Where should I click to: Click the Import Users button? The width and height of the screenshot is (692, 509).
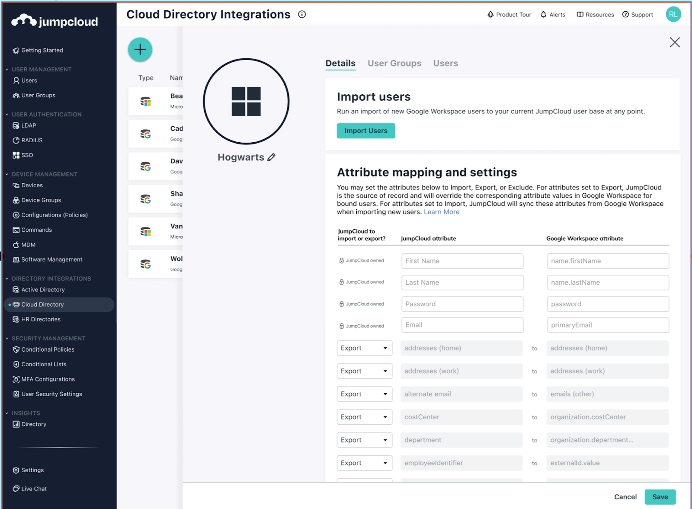366,131
